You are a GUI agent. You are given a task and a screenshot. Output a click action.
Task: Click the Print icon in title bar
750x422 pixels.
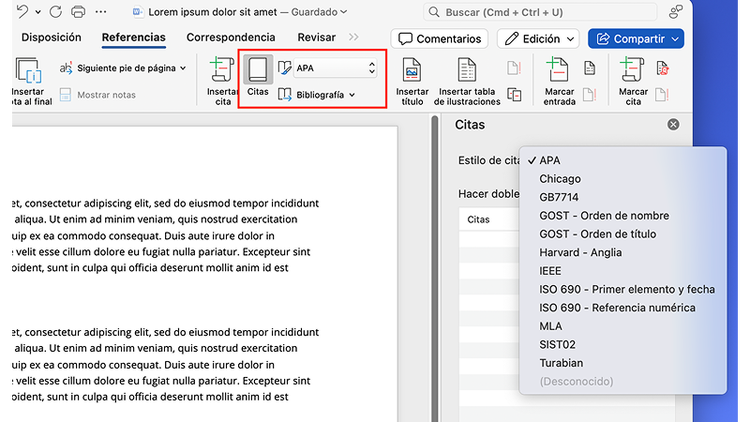tap(78, 11)
